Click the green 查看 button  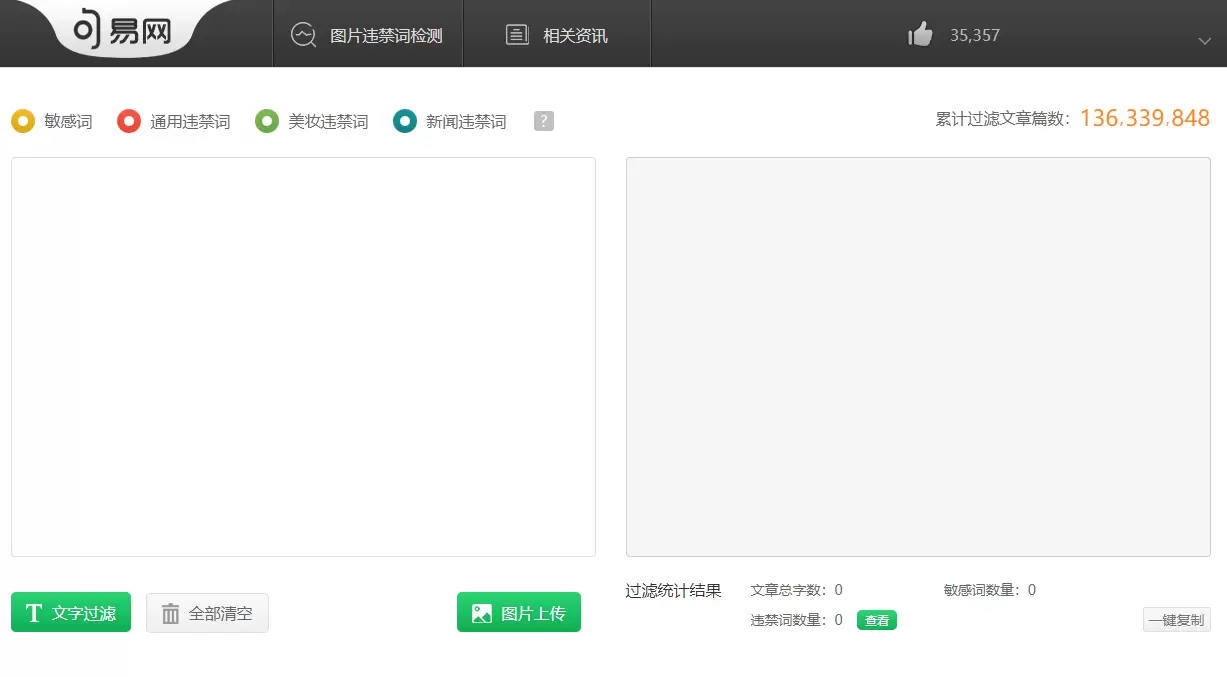click(877, 620)
